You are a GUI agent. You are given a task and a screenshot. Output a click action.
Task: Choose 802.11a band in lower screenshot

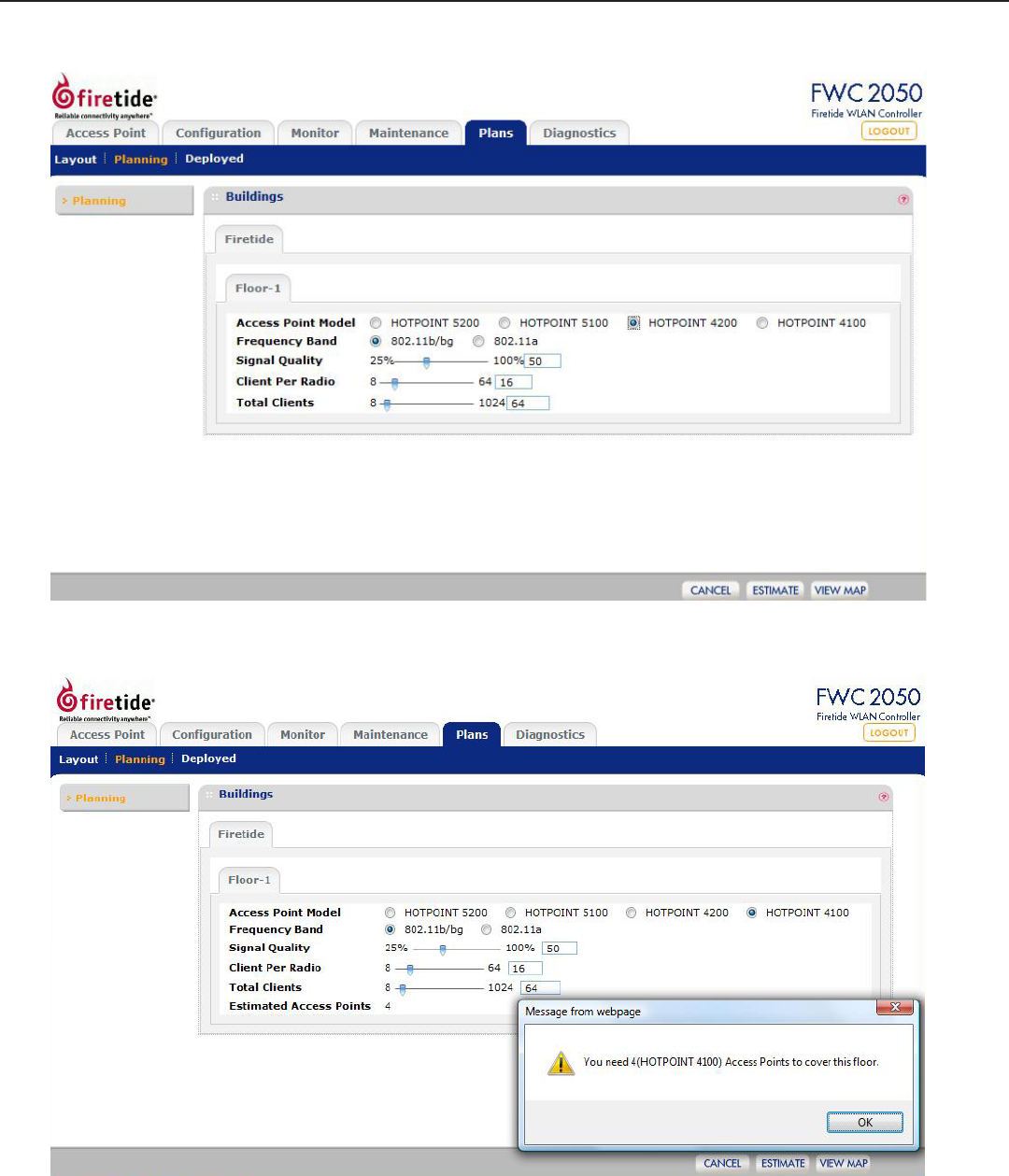pyautogui.click(x=486, y=929)
